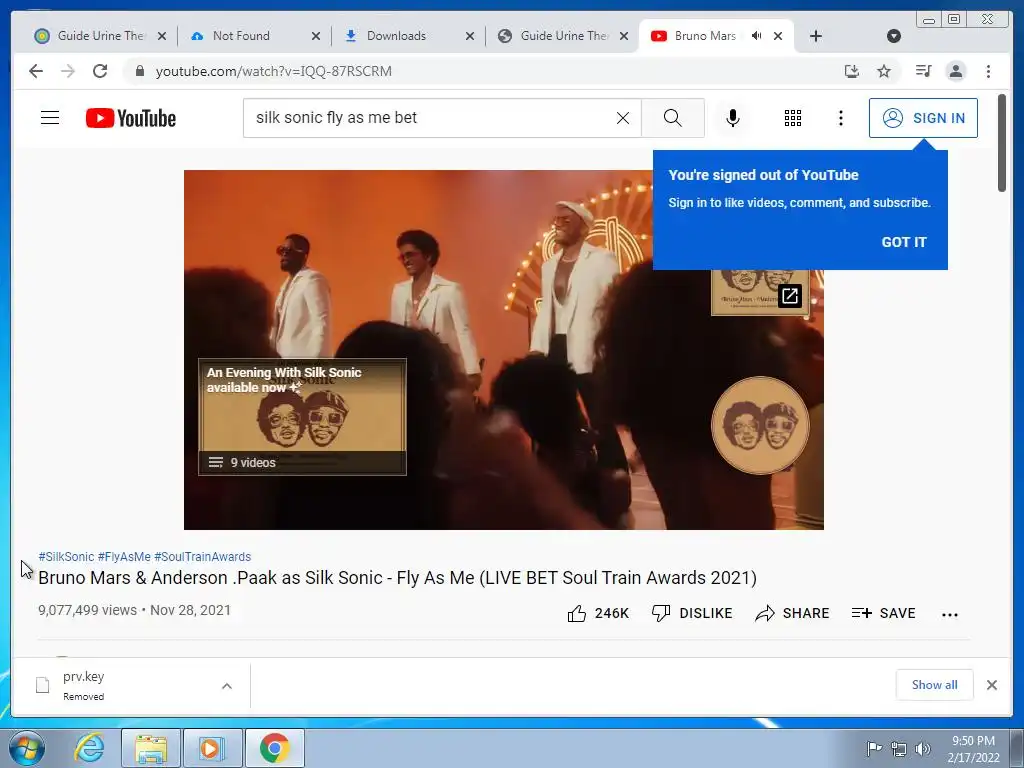The height and width of the screenshot is (768, 1024).
Task: Click the round channel thumbnail on the video
Action: [760, 425]
